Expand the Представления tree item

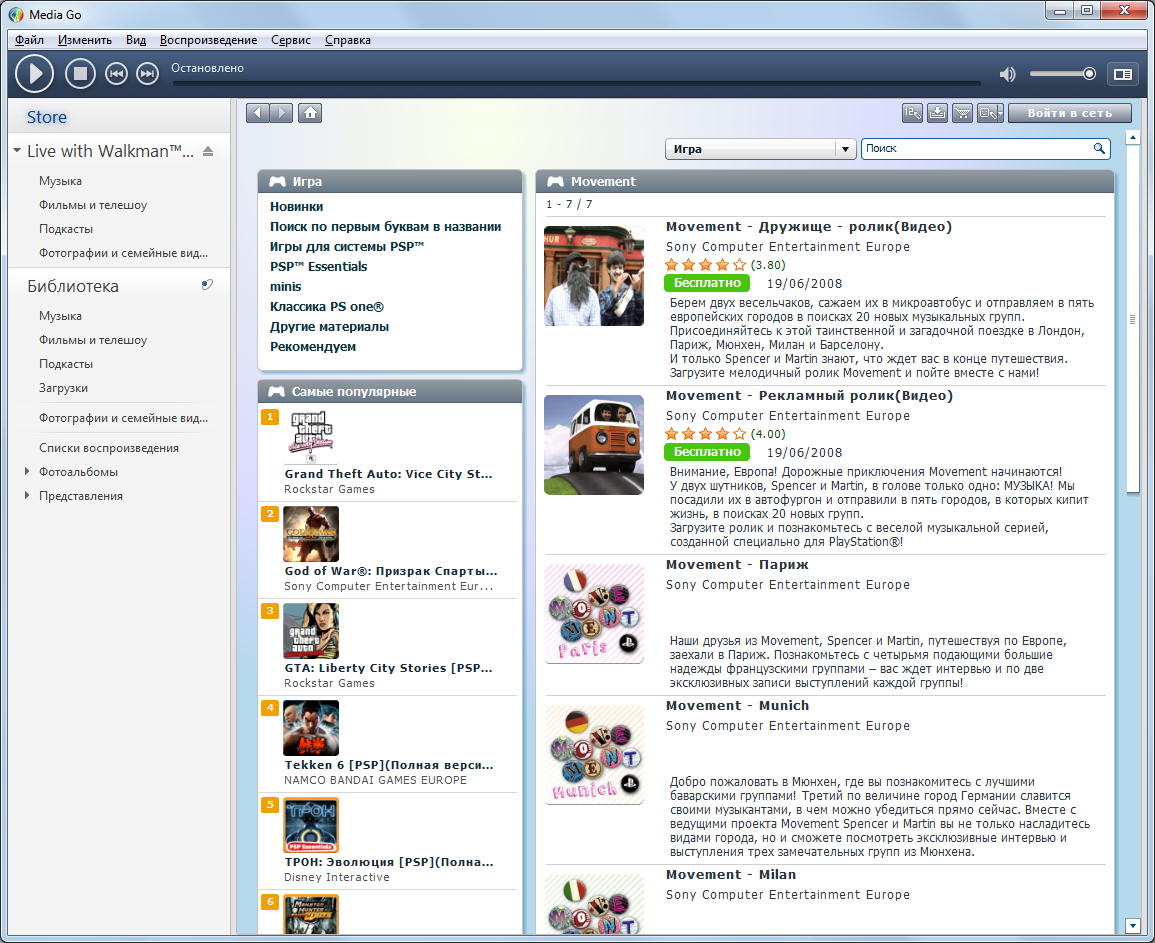tap(27, 496)
